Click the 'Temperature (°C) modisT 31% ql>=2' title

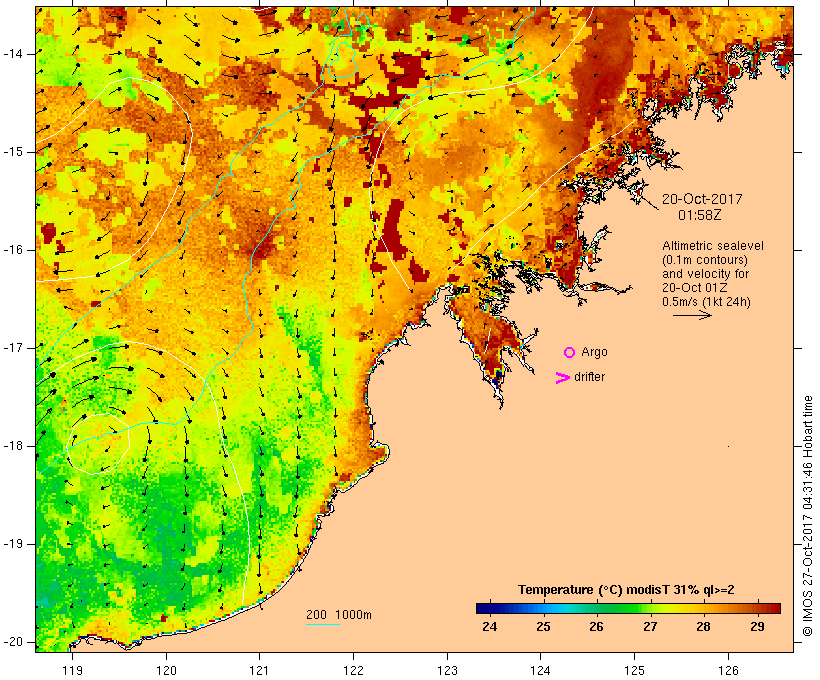[626, 590]
